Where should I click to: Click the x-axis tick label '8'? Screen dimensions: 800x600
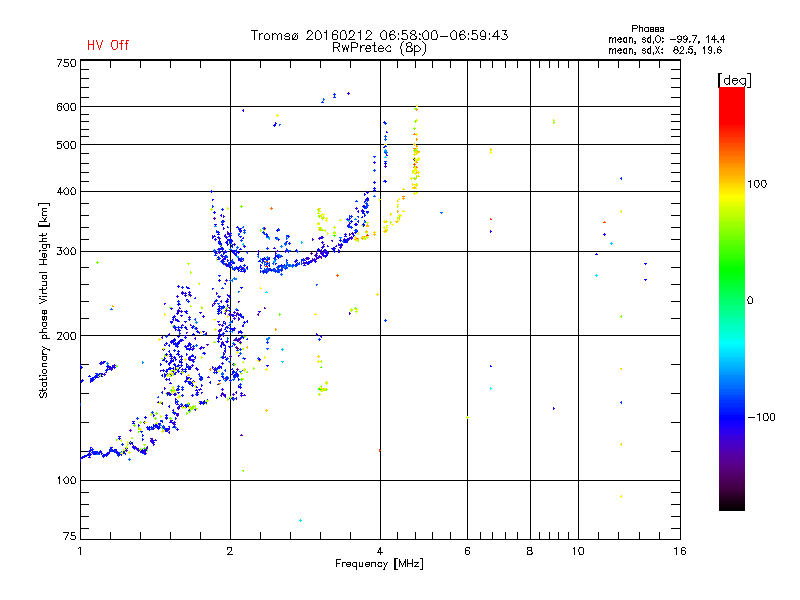click(530, 551)
